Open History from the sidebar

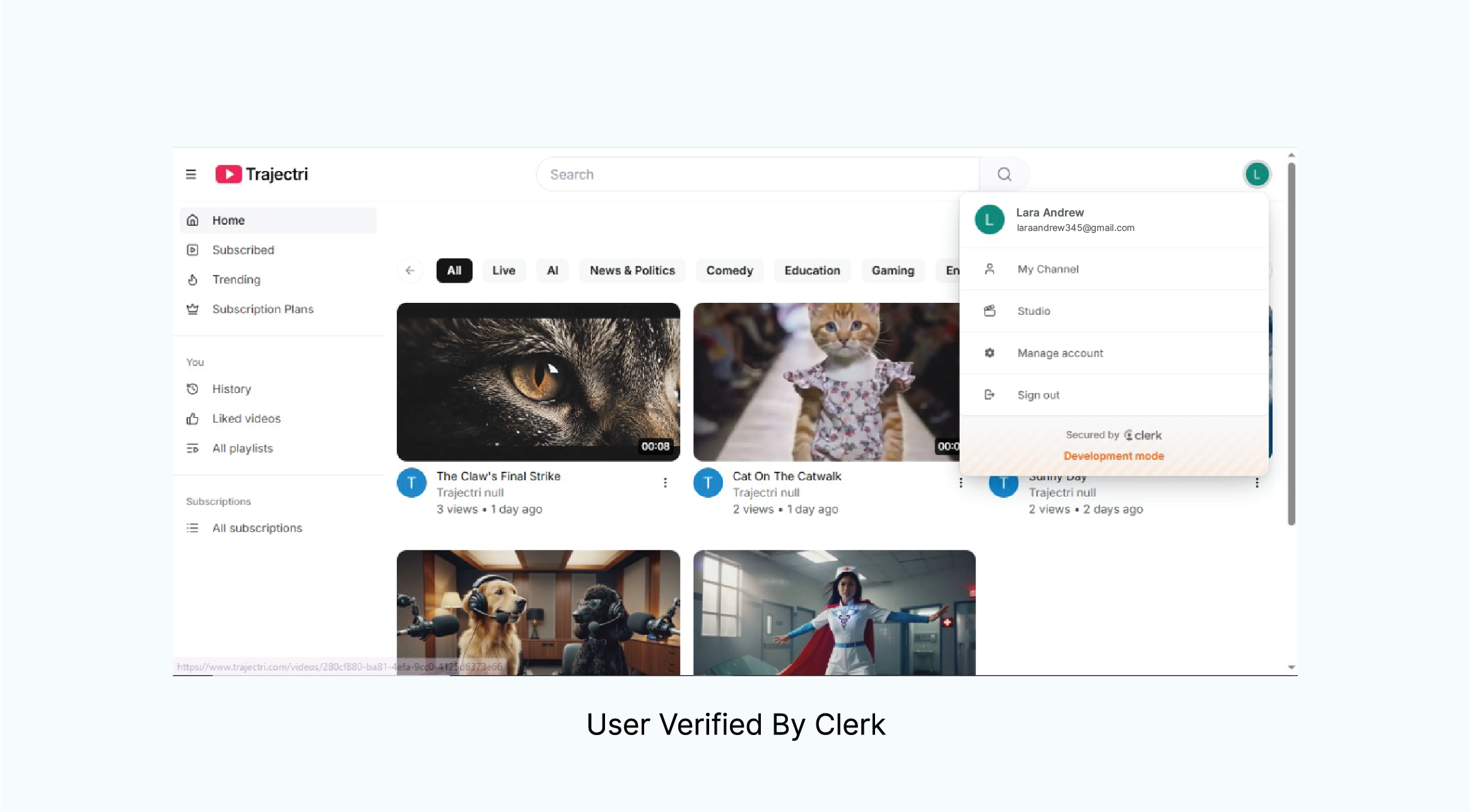[x=231, y=389]
